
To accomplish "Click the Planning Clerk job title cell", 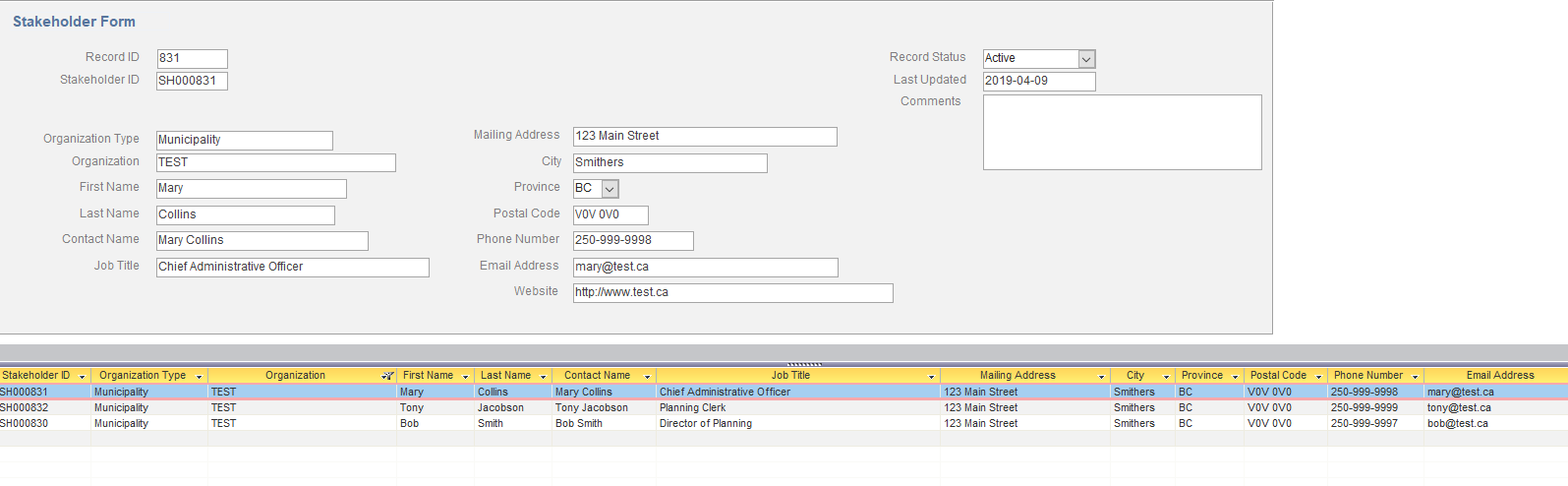I will point(797,407).
